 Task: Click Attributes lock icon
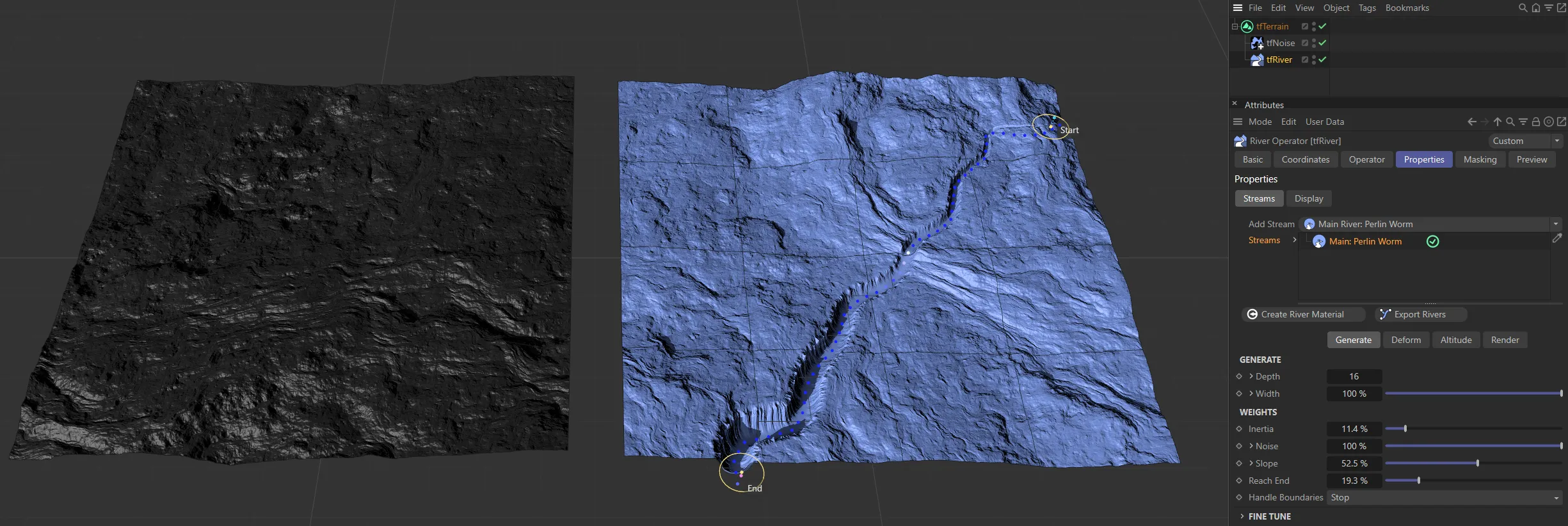click(1536, 122)
